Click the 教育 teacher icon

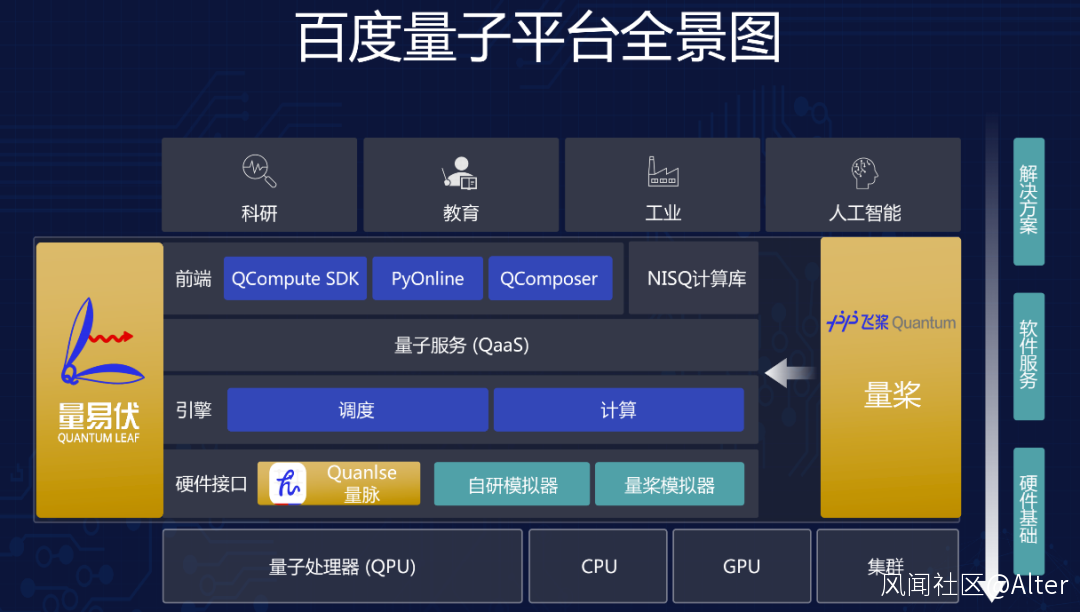tap(460, 172)
